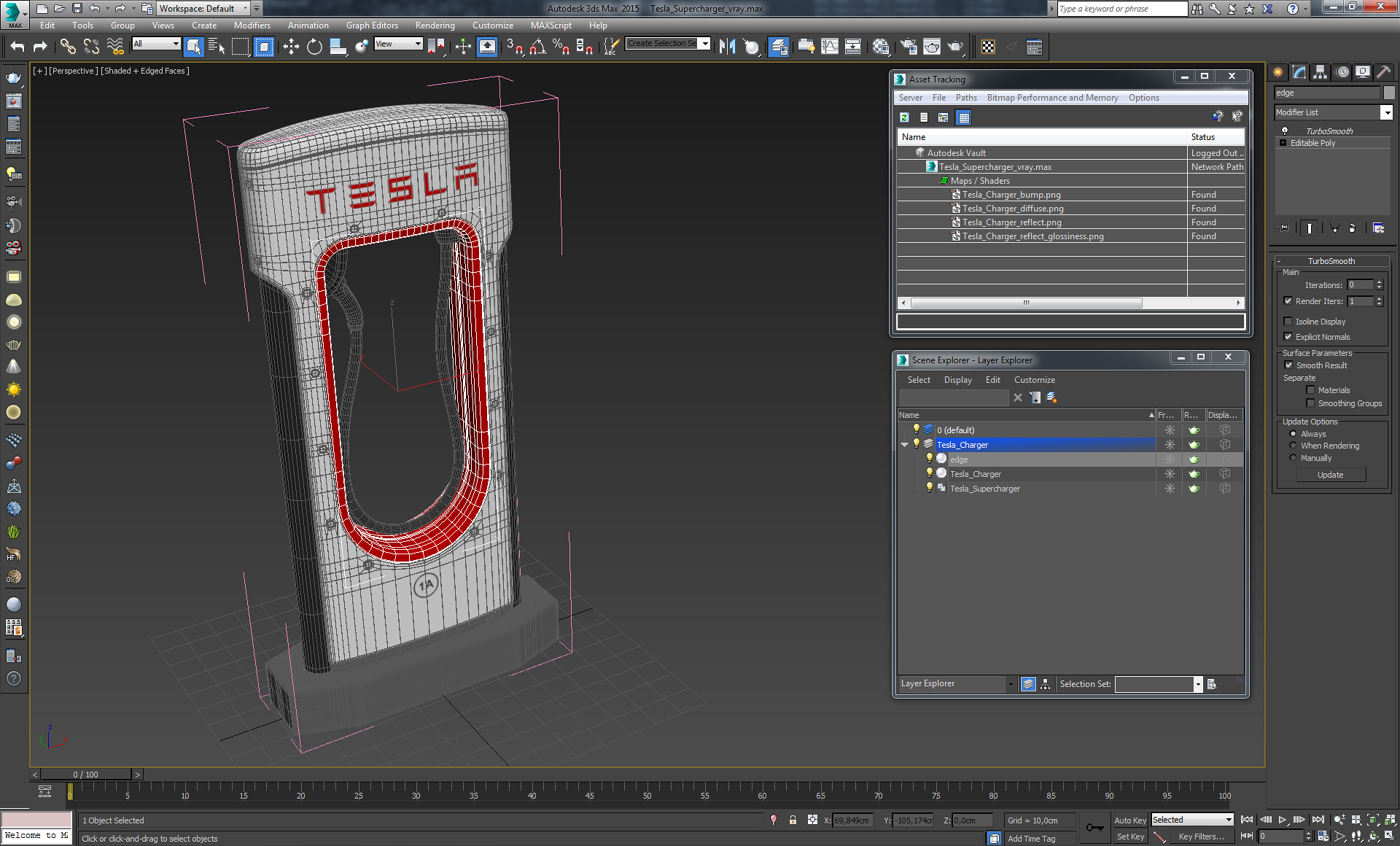Open the Graph Editors menu

372,25
